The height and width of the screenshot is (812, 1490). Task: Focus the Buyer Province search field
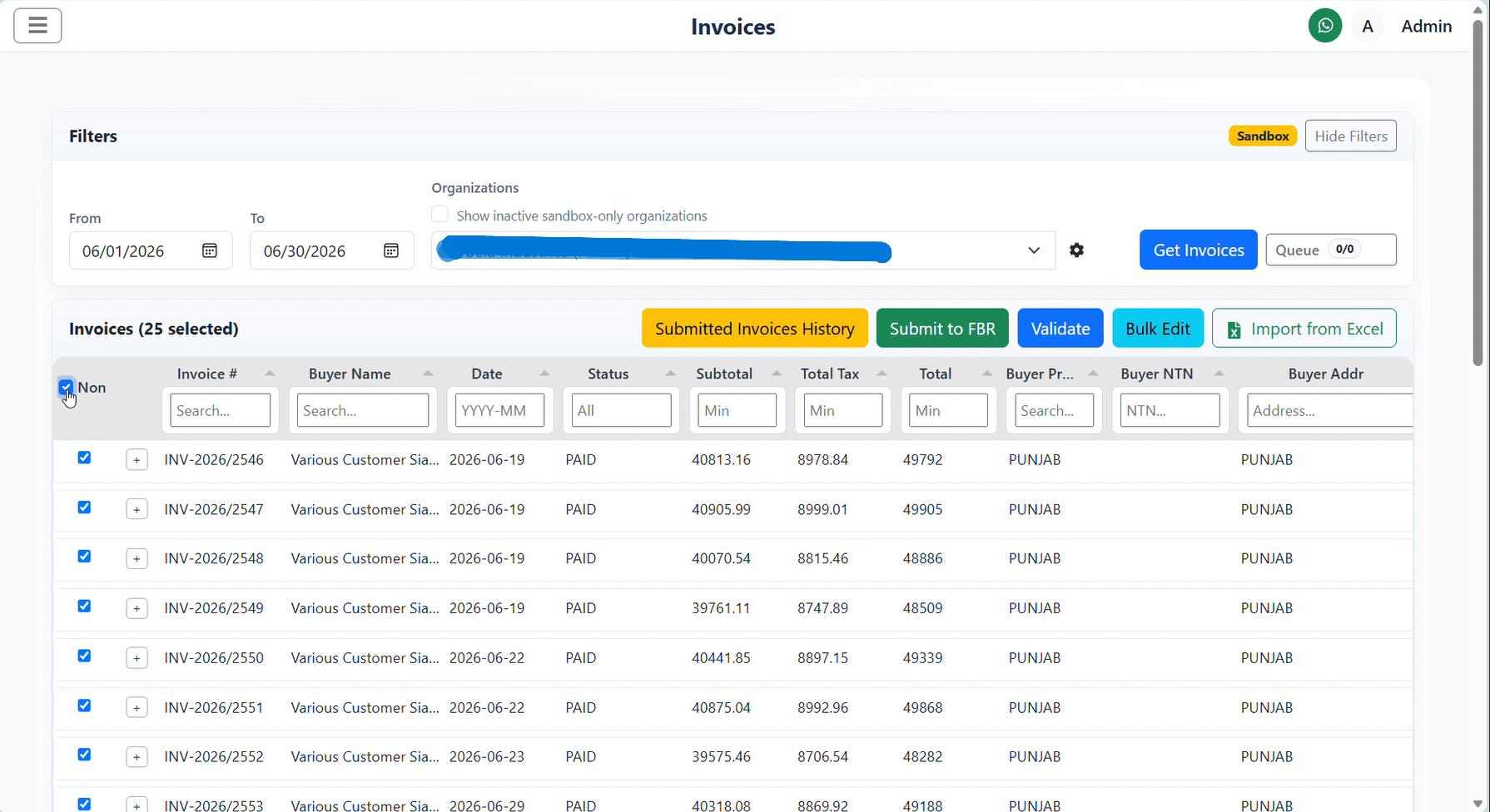coord(1054,410)
